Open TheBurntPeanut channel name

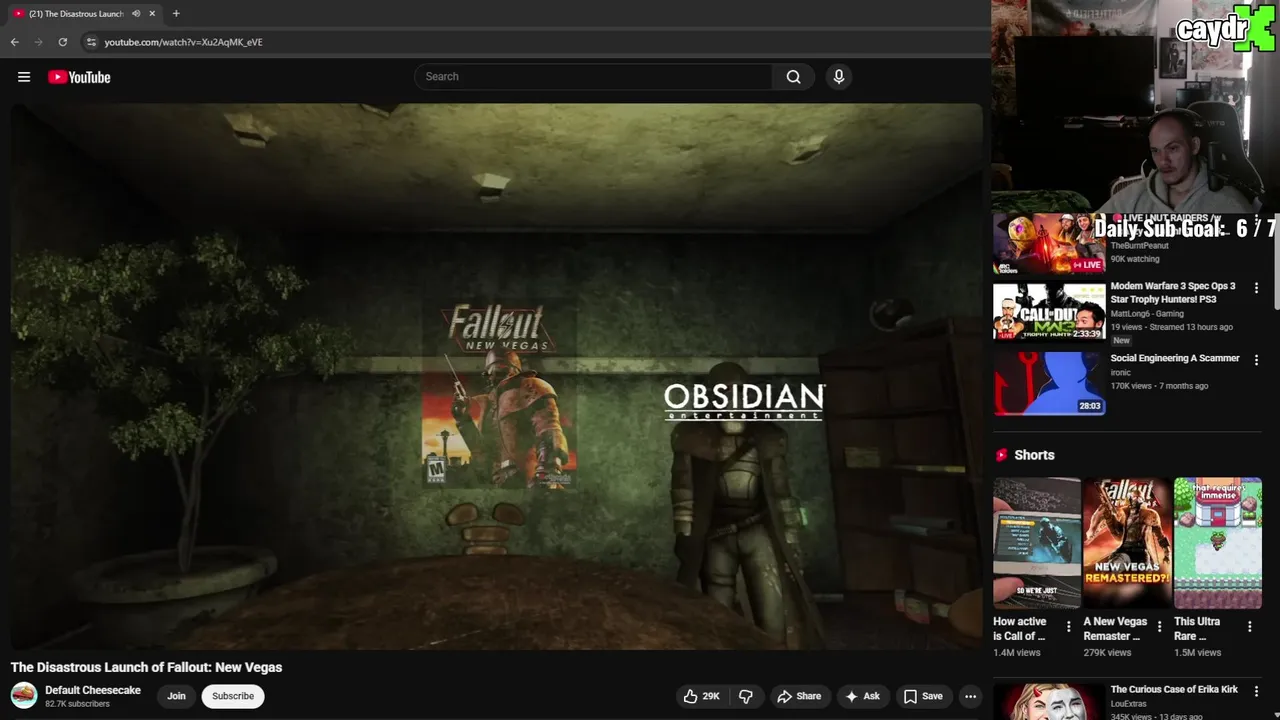point(1139,246)
